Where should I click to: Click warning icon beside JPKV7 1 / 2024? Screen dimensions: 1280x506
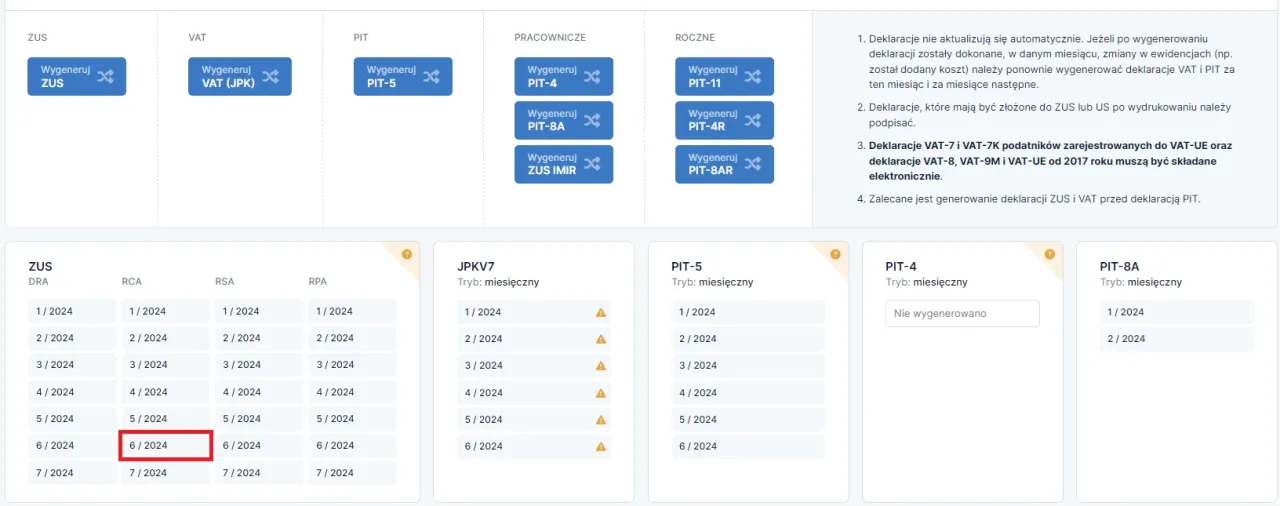601,312
